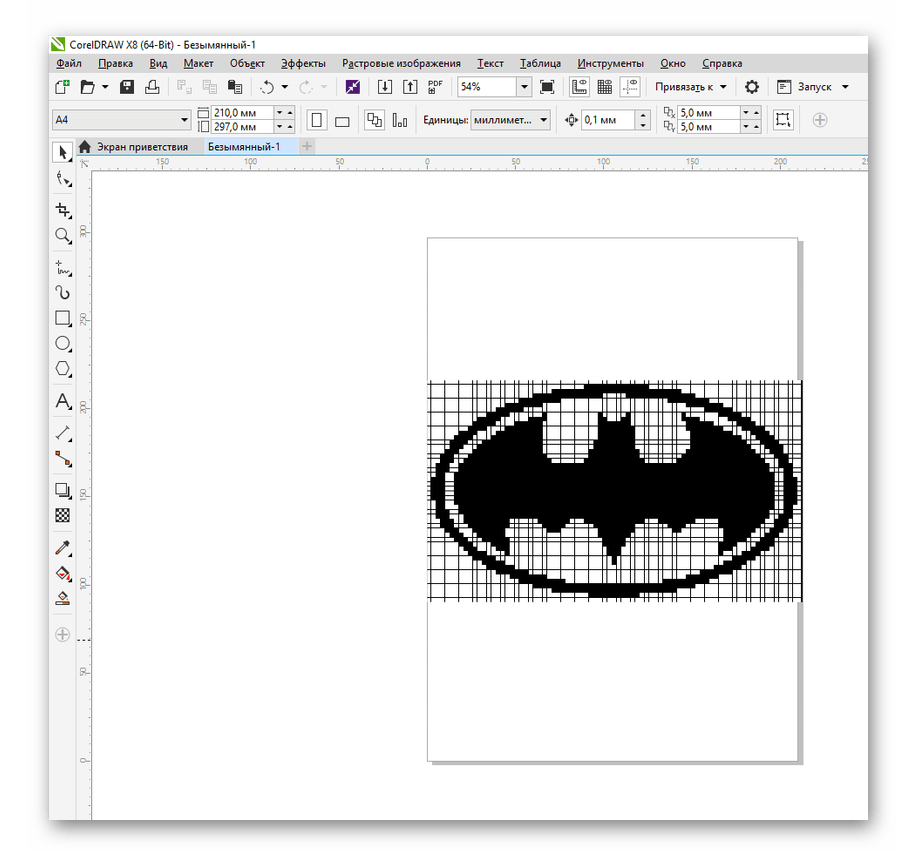Switch to Экран приветствия tab

point(141,146)
